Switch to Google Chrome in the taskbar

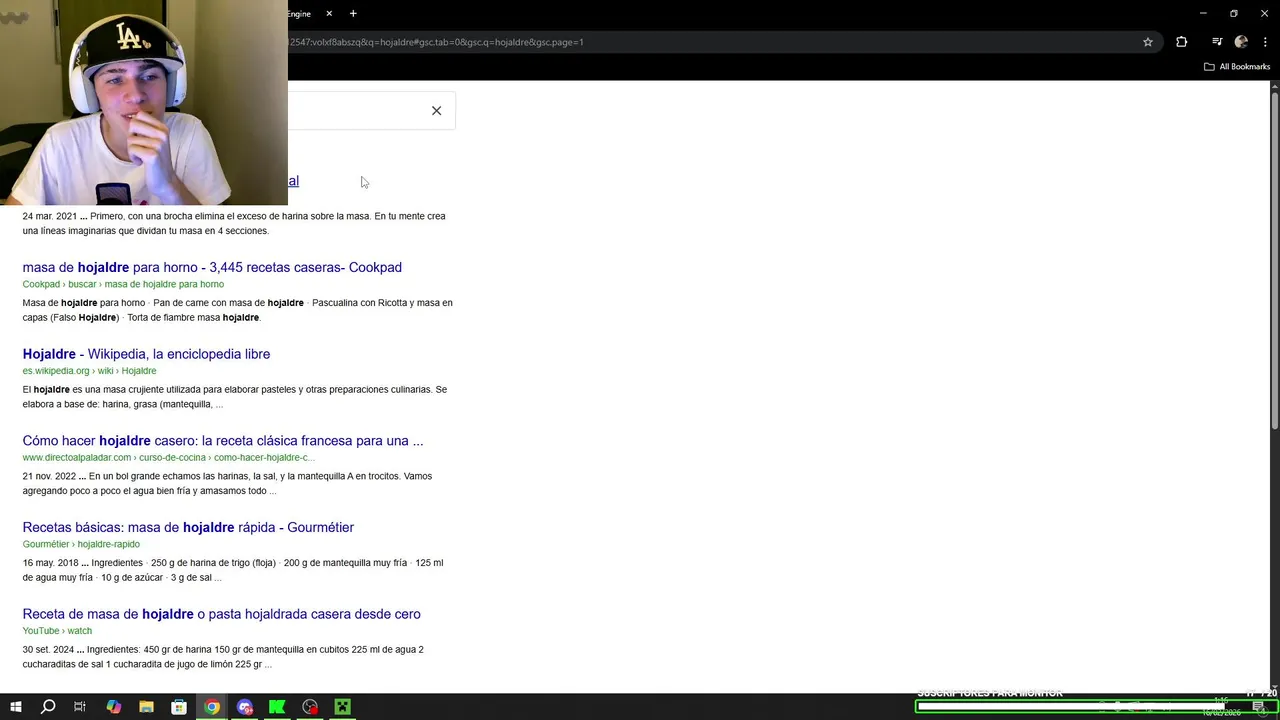212,707
